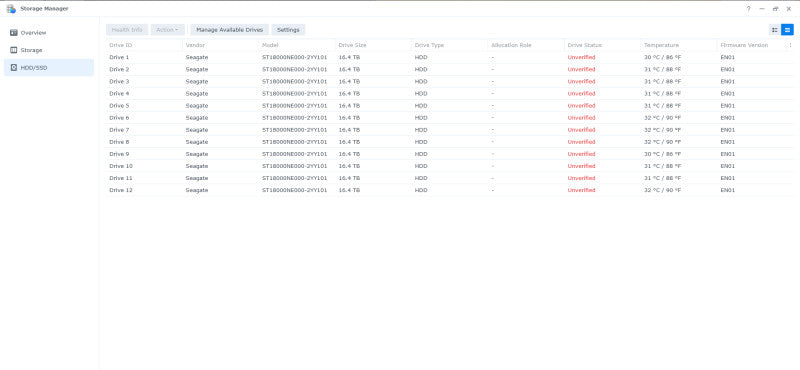Select the Drive 2 row
The height and width of the screenshot is (370, 800).
coord(449,69)
